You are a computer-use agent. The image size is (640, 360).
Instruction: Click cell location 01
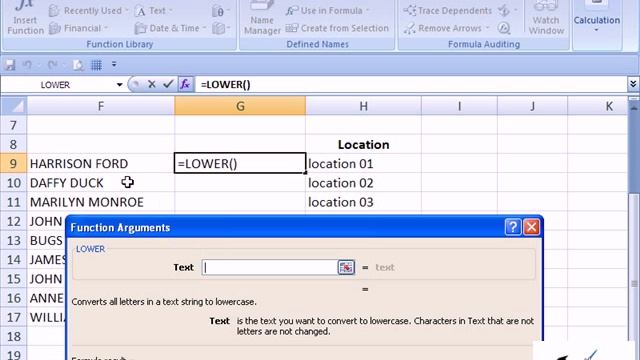point(363,164)
